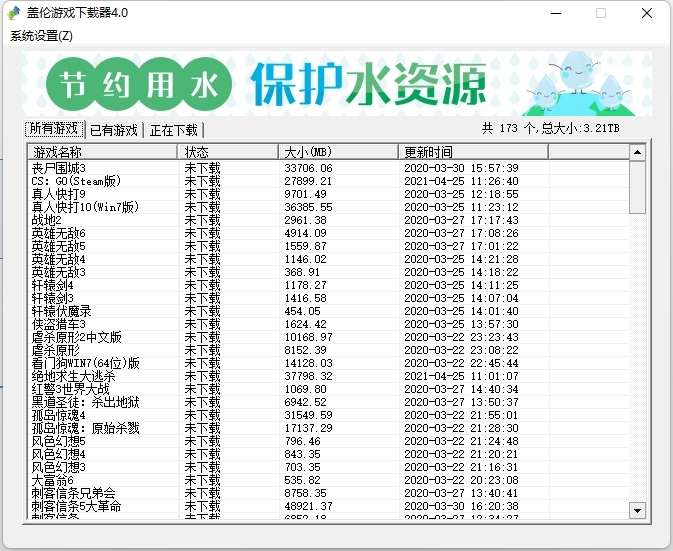The width and height of the screenshot is (673, 551).
Task: Click size value 48921.37
Action: tap(308, 506)
